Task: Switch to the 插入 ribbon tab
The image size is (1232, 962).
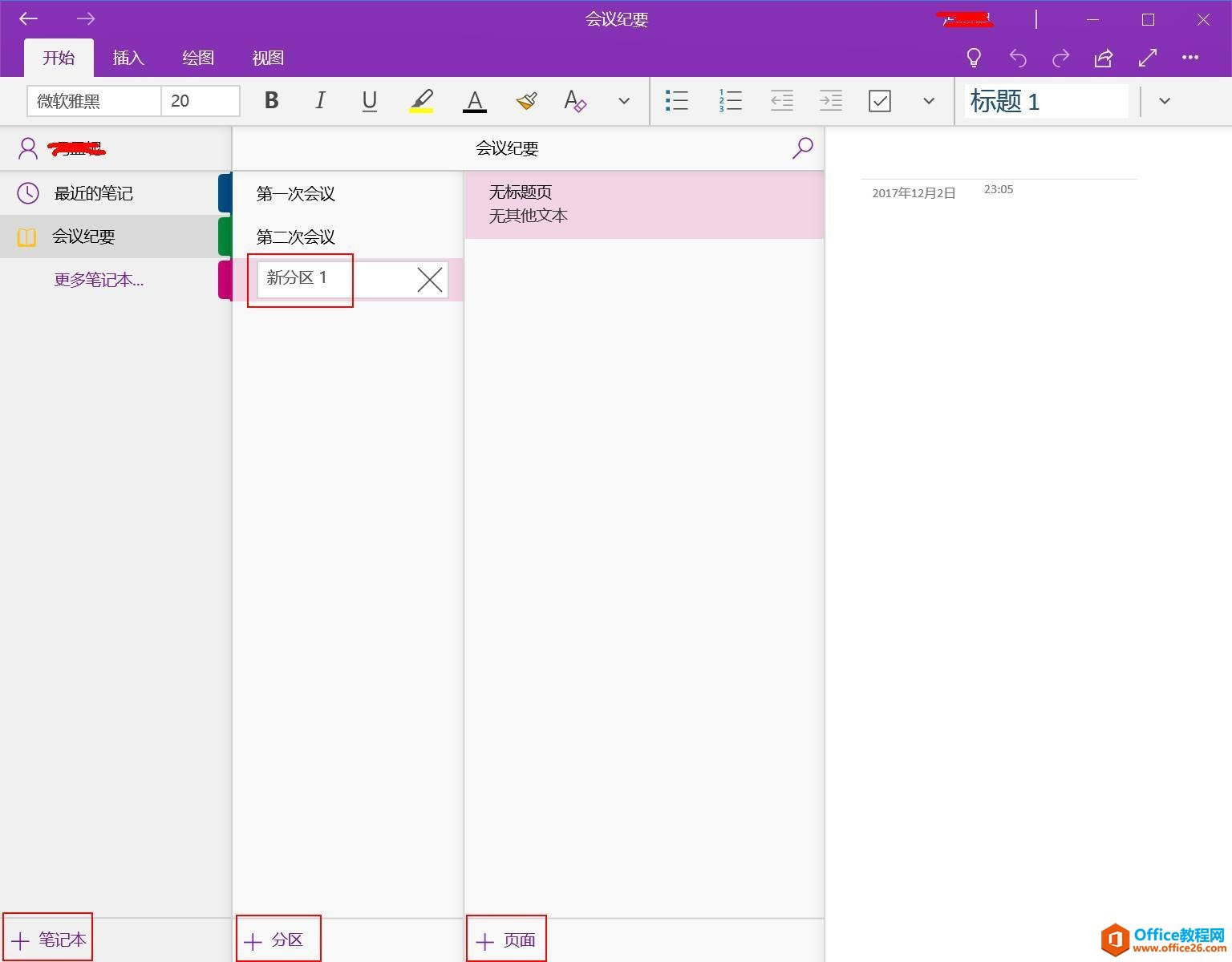Action: click(x=128, y=57)
